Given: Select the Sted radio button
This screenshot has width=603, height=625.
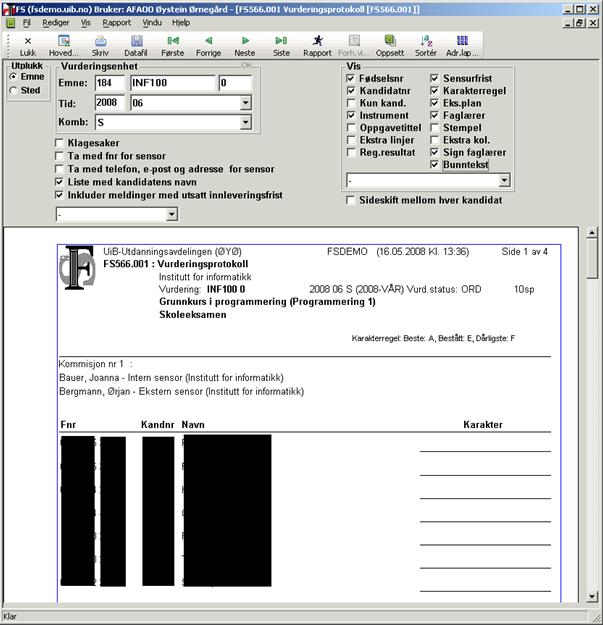Looking at the screenshot, I should [x=14, y=90].
